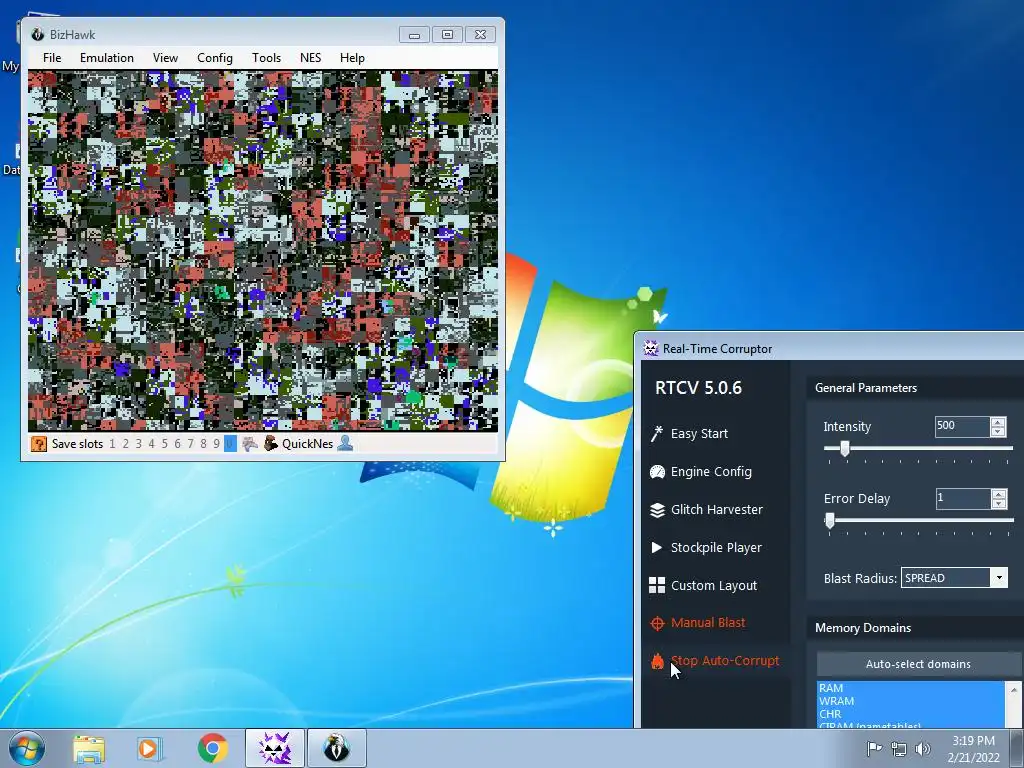This screenshot has height=768, width=1024.
Task: Select save slot 5 in BizHawk
Action: pyautogui.click(x=165, y=443)
